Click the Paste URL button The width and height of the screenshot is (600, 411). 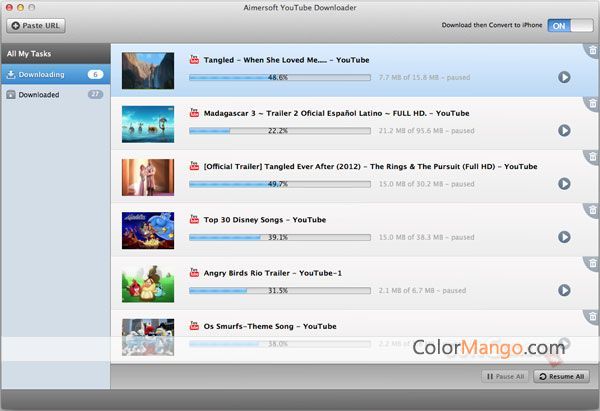(x=36, y=26)
